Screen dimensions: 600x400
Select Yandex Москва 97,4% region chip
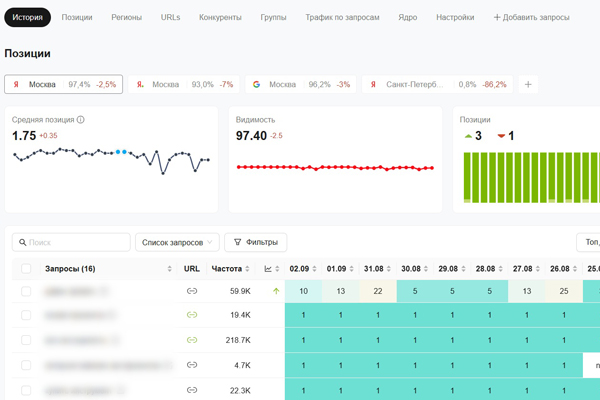64,84
